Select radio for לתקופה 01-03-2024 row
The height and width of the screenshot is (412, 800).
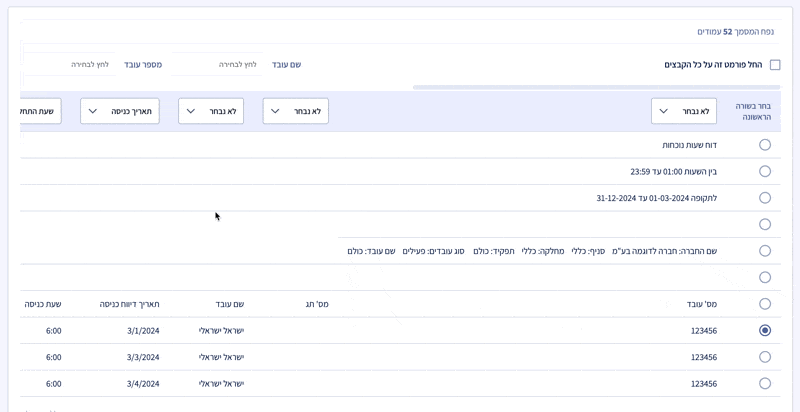point(765,198)
